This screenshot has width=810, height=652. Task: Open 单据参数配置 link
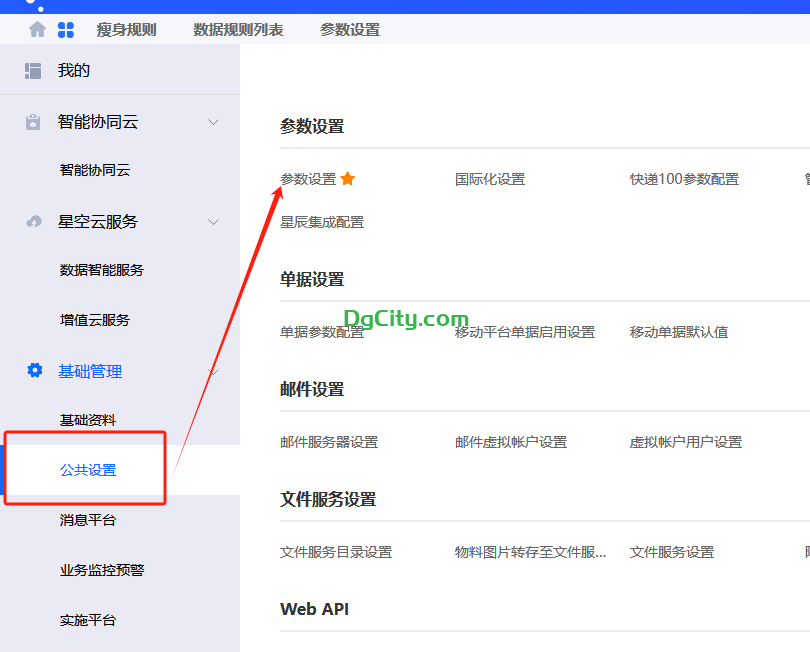pos(322,332)
